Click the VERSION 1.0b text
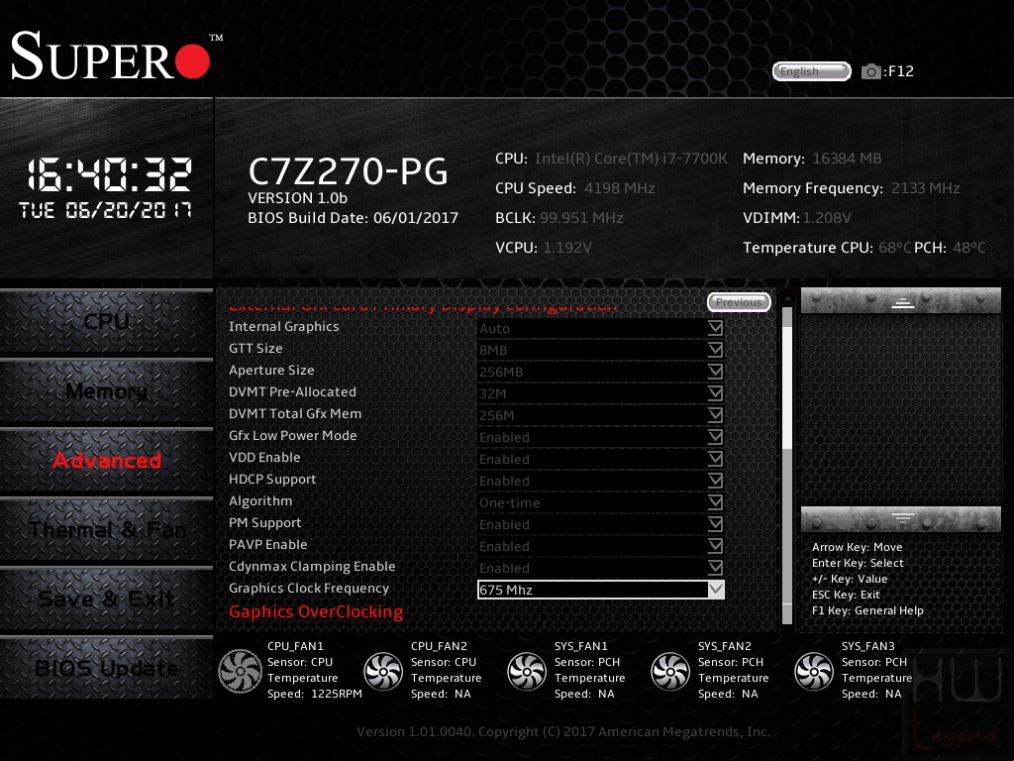The image size is (1014, 761). pyautogui.click(x=297, y=198)
